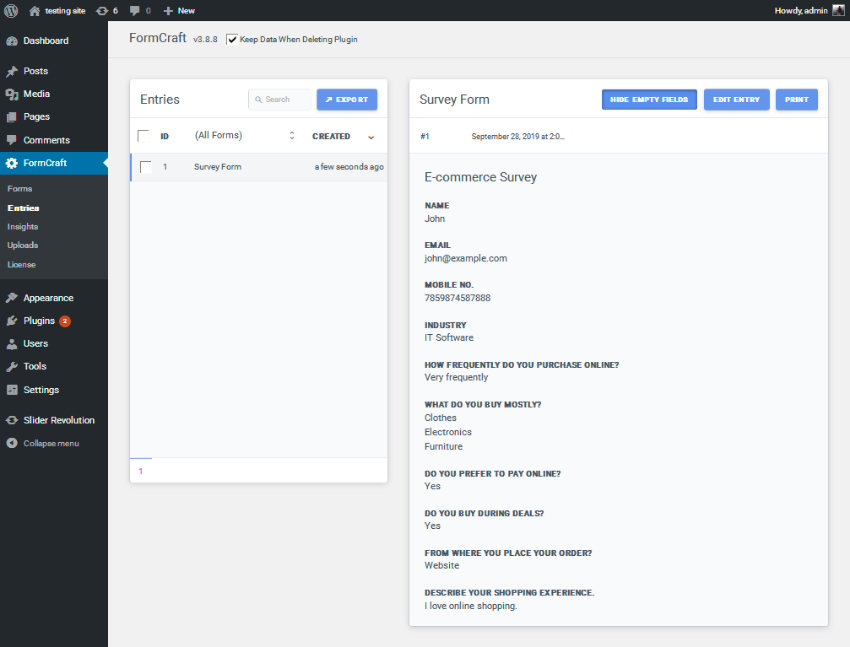Click the EXPORT button
This screenshot has width=850, height=647.
click(x=346, y=99)
